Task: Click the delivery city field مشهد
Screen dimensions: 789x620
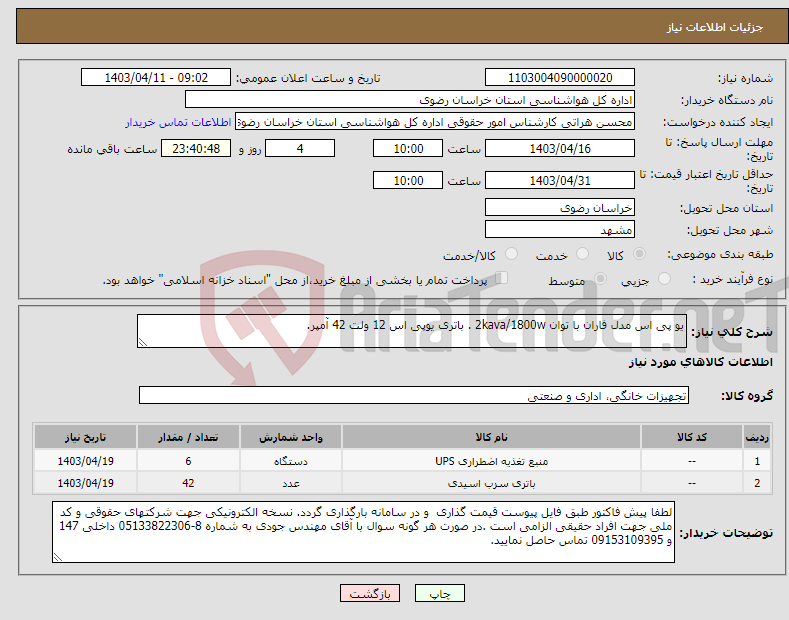Action: point(560,229)
